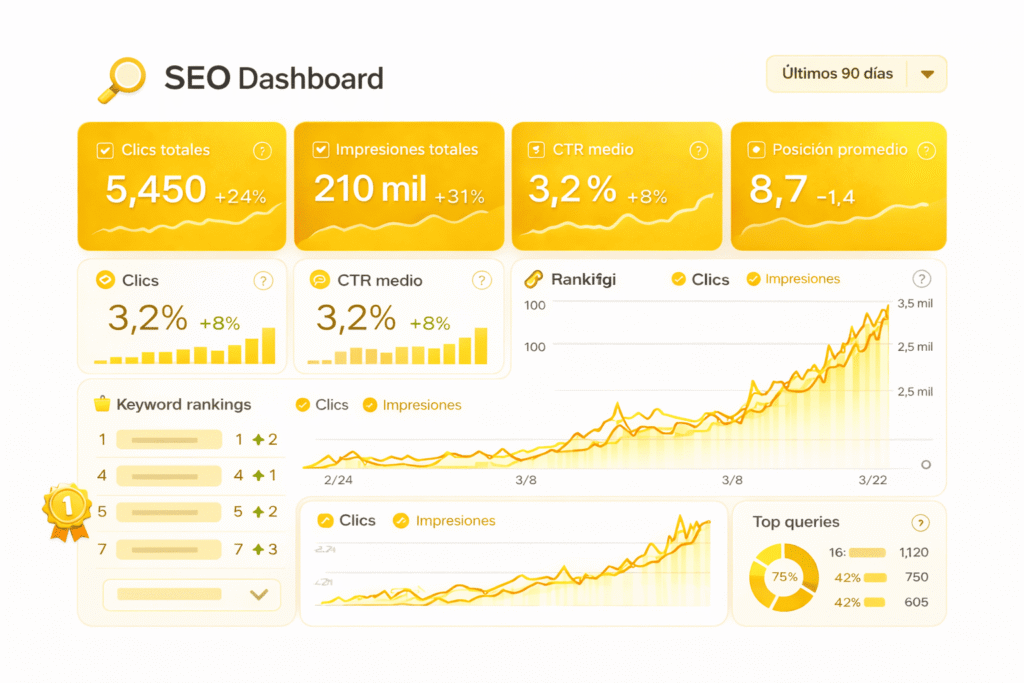Screen dimensions: 1024x683
Task: Open help for Clics totales card
Action: click(x=262, y=151)
